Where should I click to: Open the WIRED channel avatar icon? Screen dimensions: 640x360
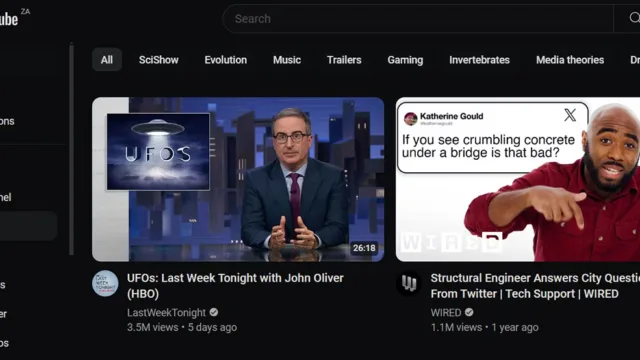[x=409, y=283]
